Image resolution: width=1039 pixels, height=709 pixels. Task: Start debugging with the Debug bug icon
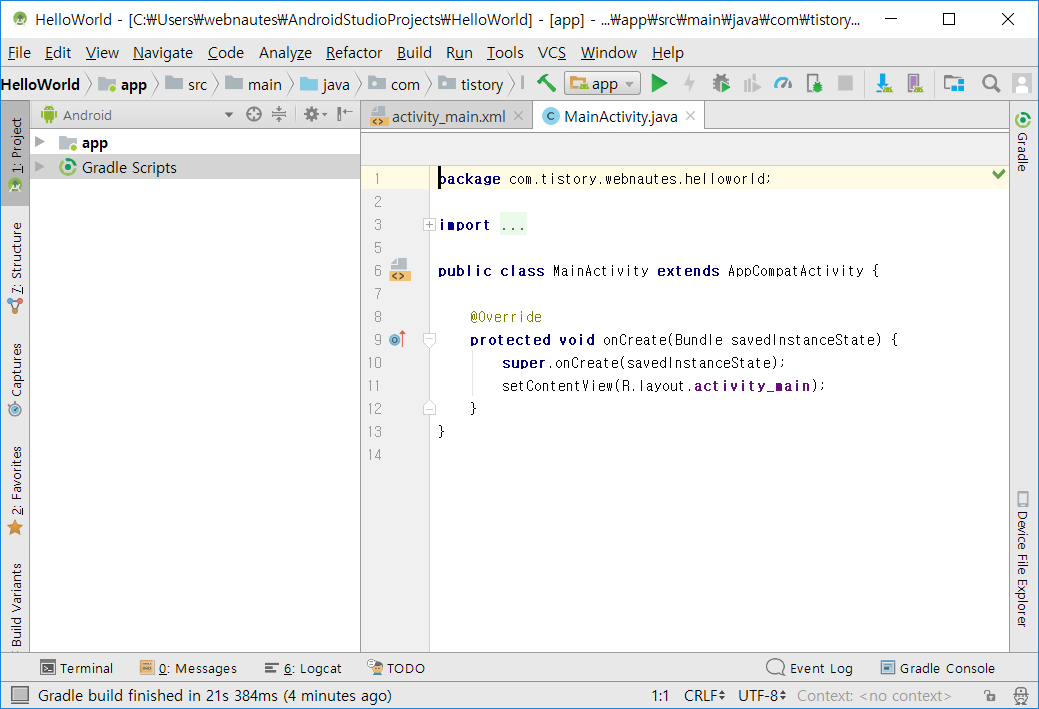click(721, 83)
